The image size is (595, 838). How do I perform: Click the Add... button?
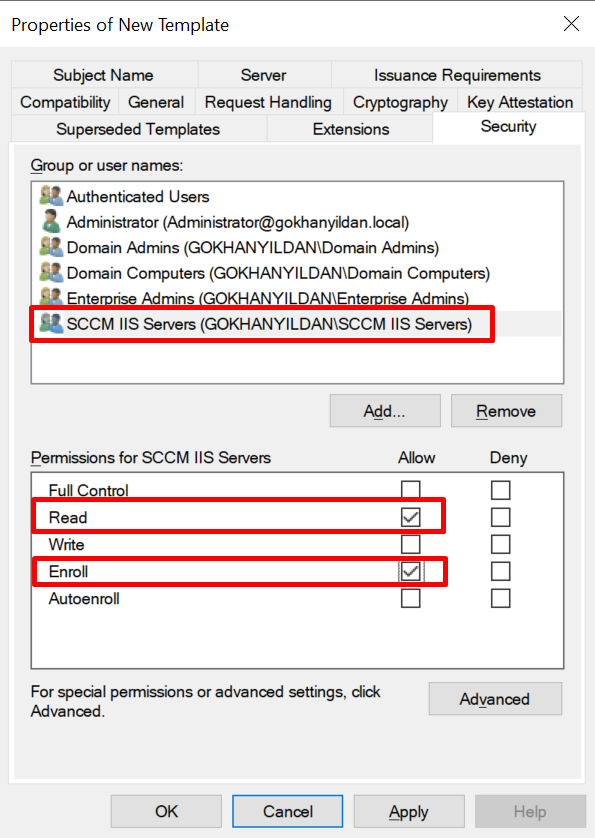(385, 411)
